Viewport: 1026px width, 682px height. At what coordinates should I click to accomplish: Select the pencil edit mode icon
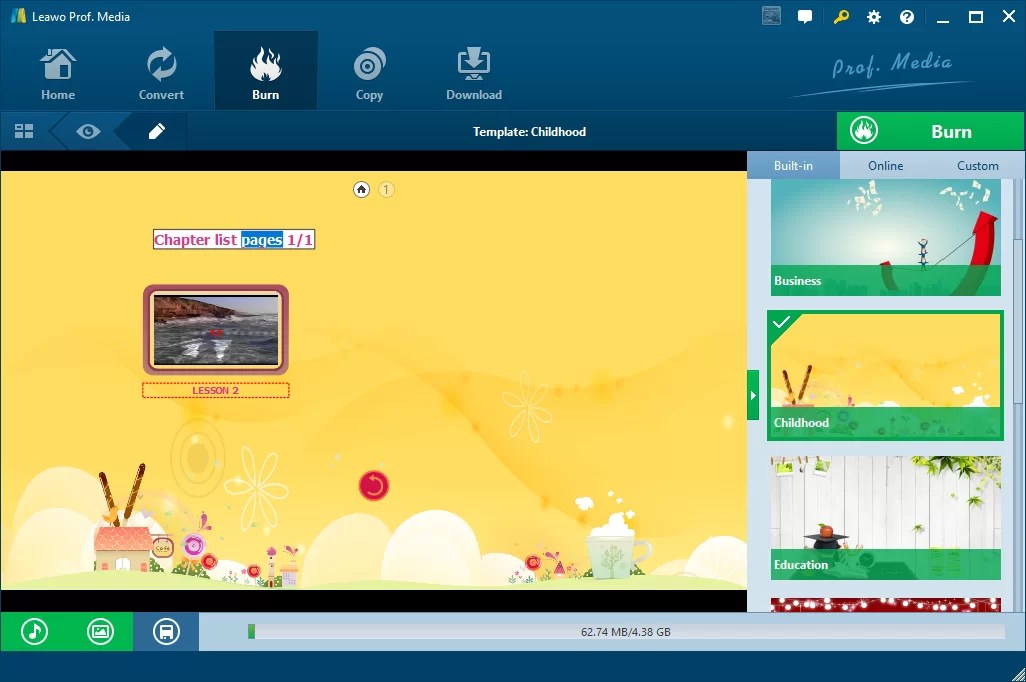[156, 132]
